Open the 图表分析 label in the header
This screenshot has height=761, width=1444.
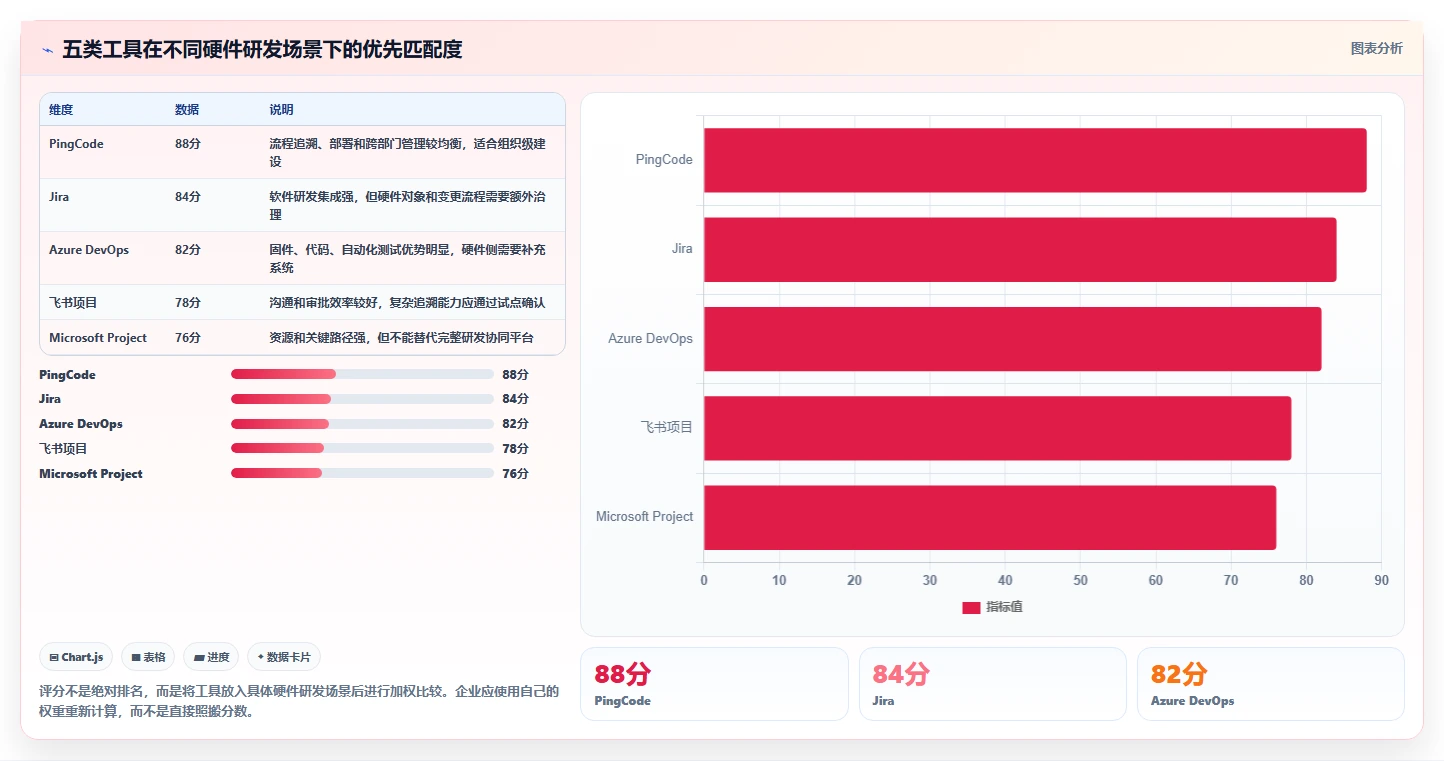pyautogui.click(x=1376, y=48)
